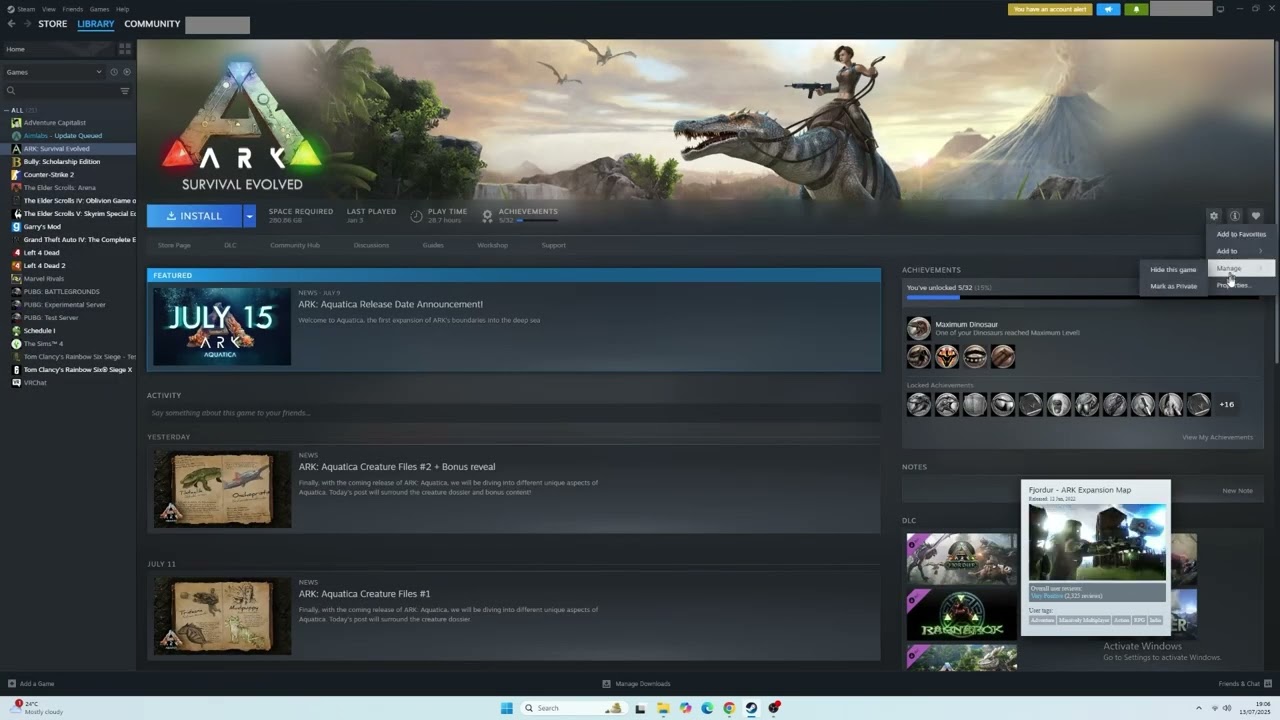The height and width of the screenshot is (720, 1280).
Task: Click the account alert banner
Action: pos(1050,9)
